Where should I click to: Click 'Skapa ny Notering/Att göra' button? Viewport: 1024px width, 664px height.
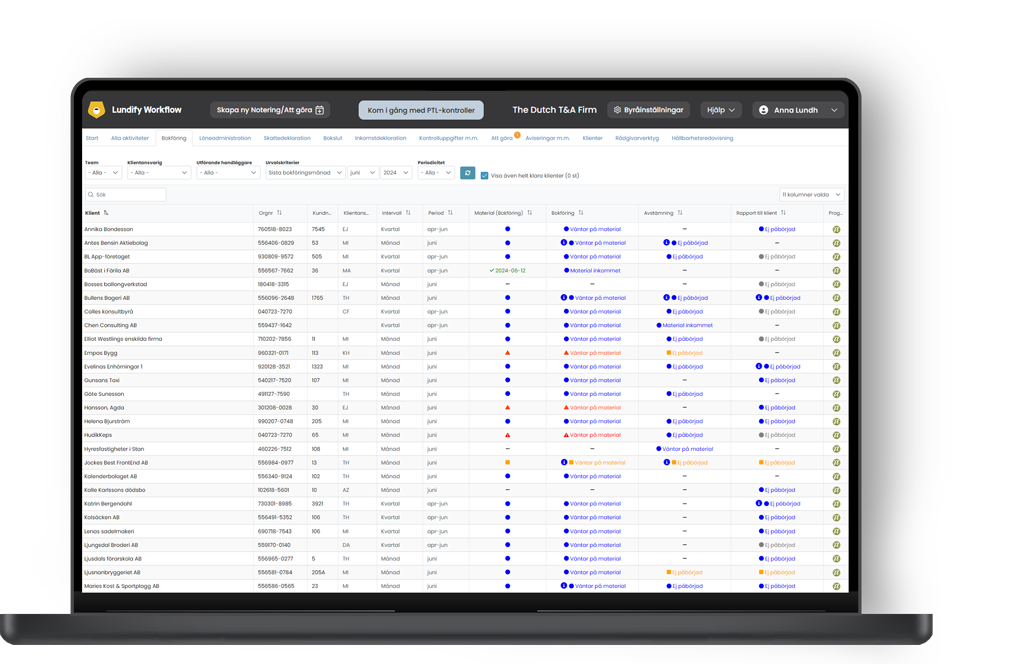[271, 110]
